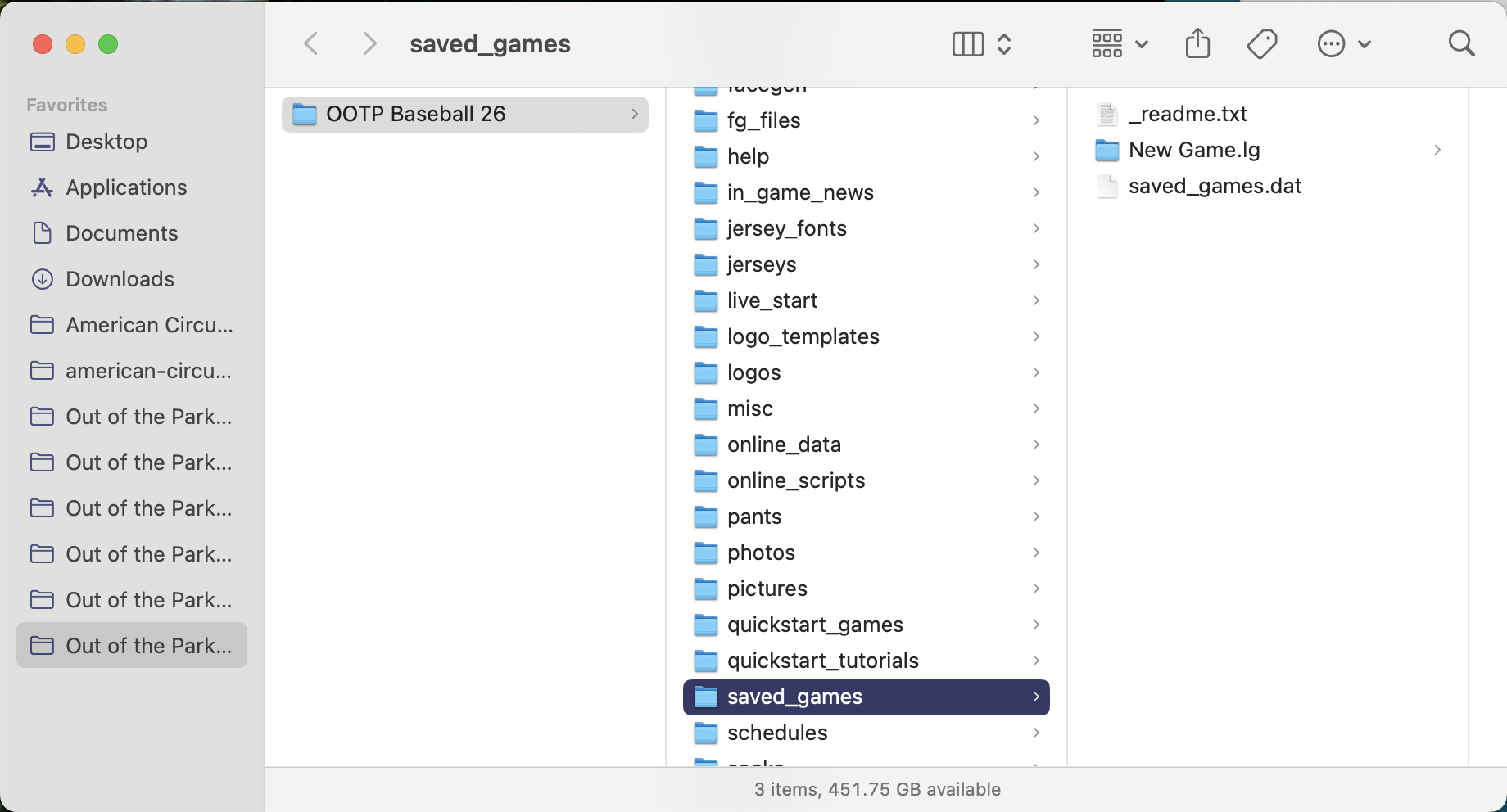Image resolution: width=1507 pixels, height=812 pixels.
Task: Open Desktop in the sidebar
Action: (132, 142)
